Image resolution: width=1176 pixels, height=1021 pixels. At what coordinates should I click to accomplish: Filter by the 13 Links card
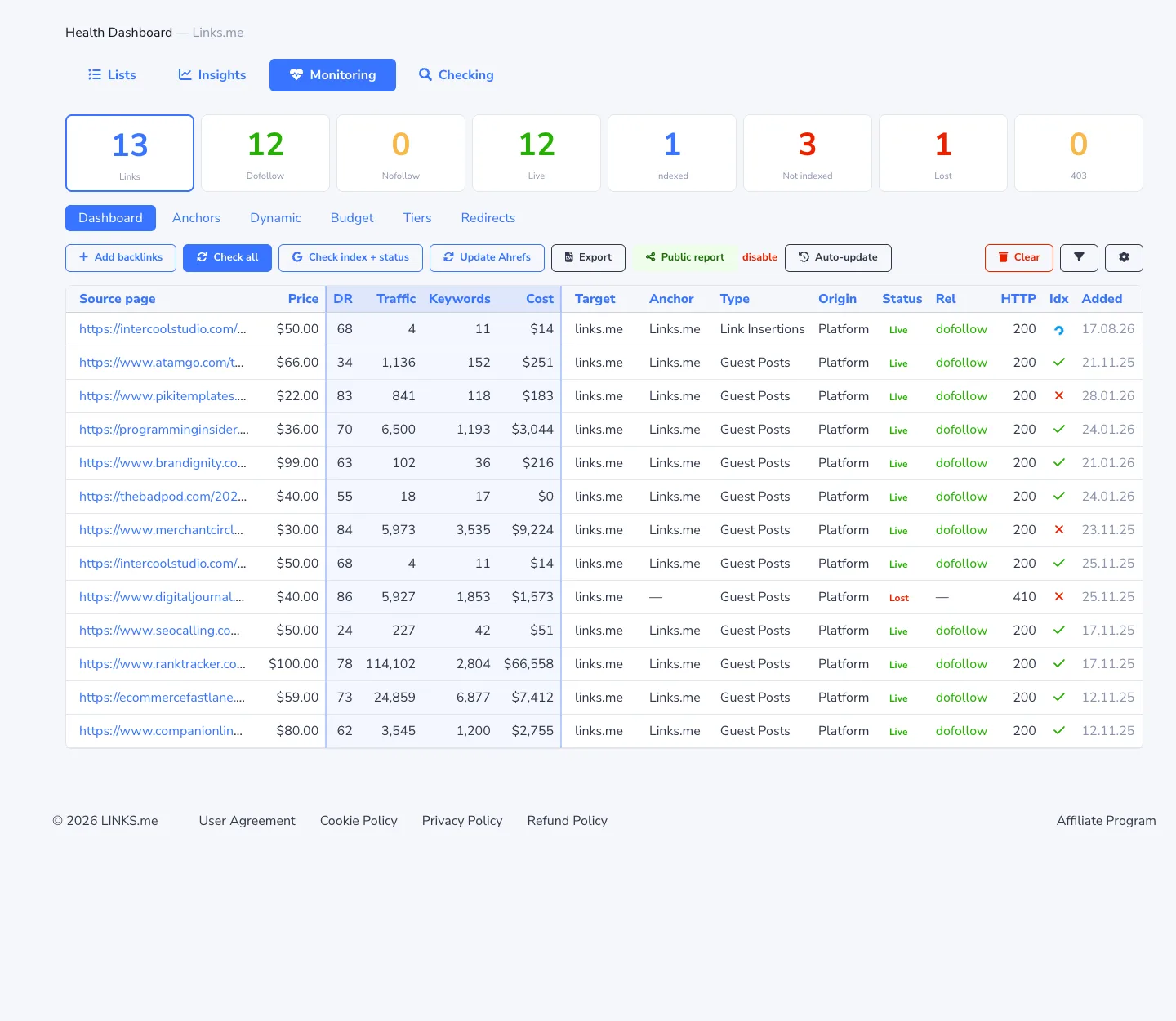click(130, 153)
